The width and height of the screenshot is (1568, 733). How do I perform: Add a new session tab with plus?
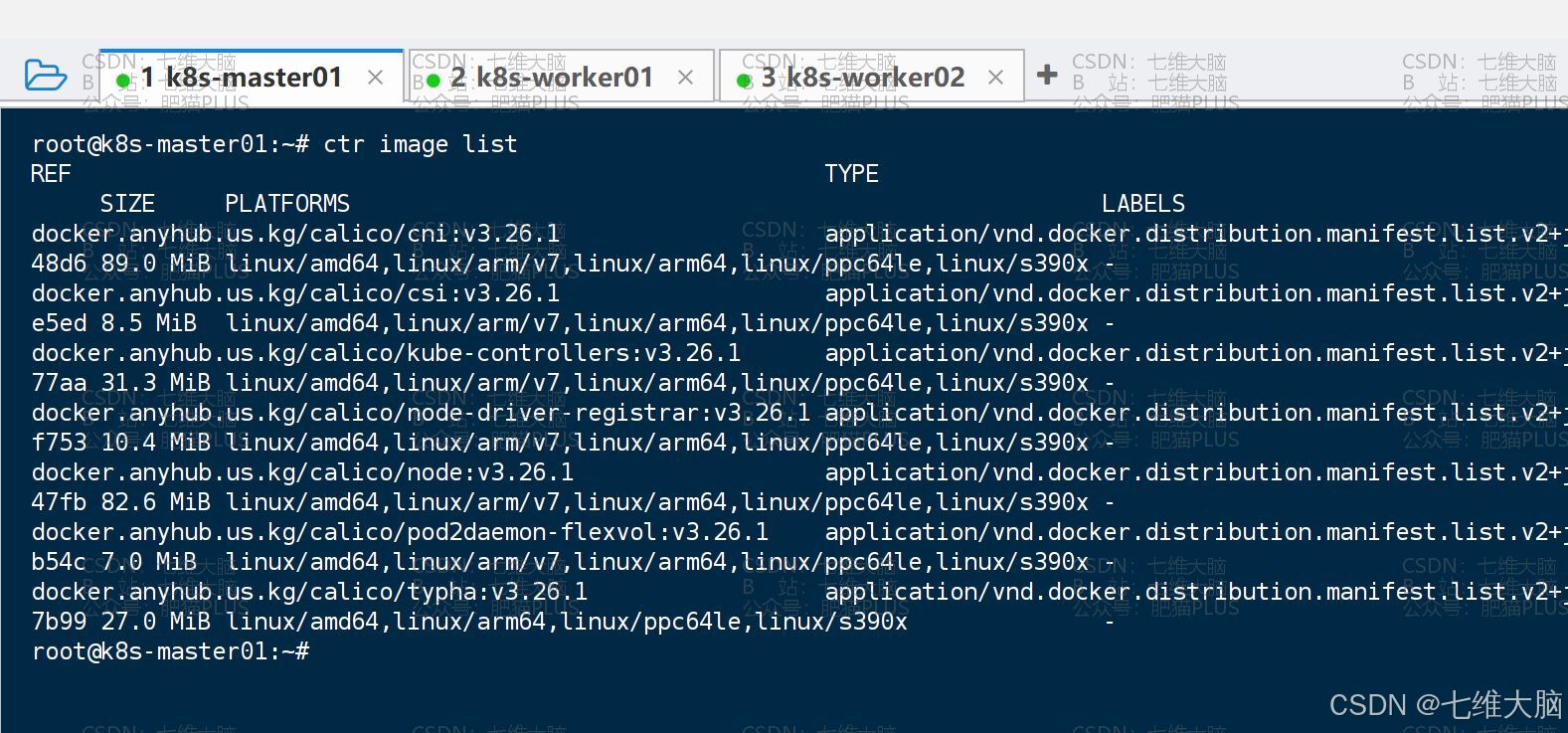click(x=1047, y=75)
